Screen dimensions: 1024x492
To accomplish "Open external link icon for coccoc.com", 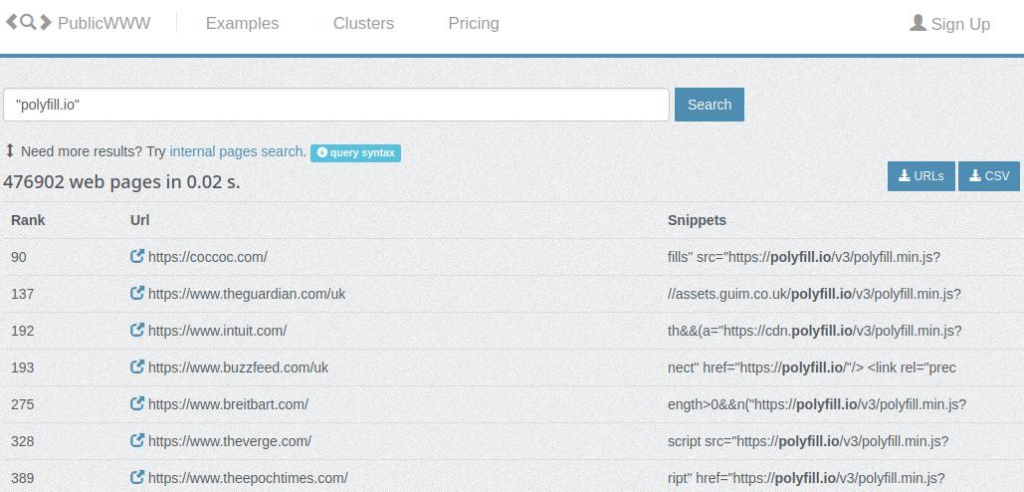I will (x=138, y=257).
